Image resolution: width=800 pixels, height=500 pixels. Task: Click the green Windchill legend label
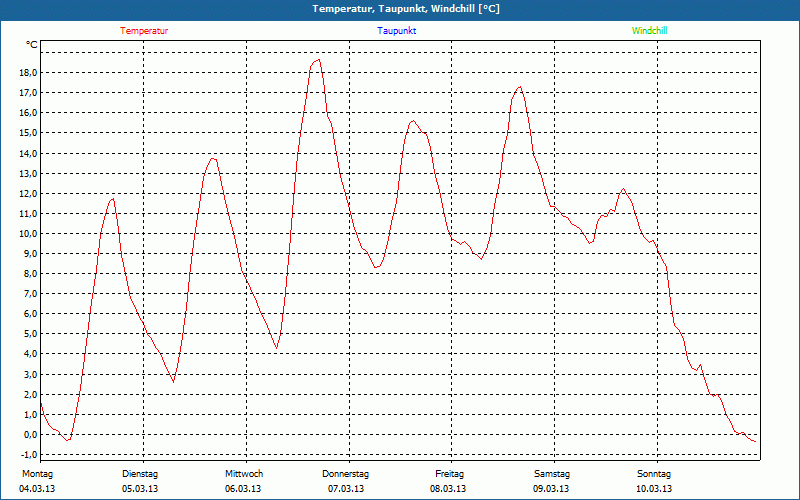[x=649, y=31]
